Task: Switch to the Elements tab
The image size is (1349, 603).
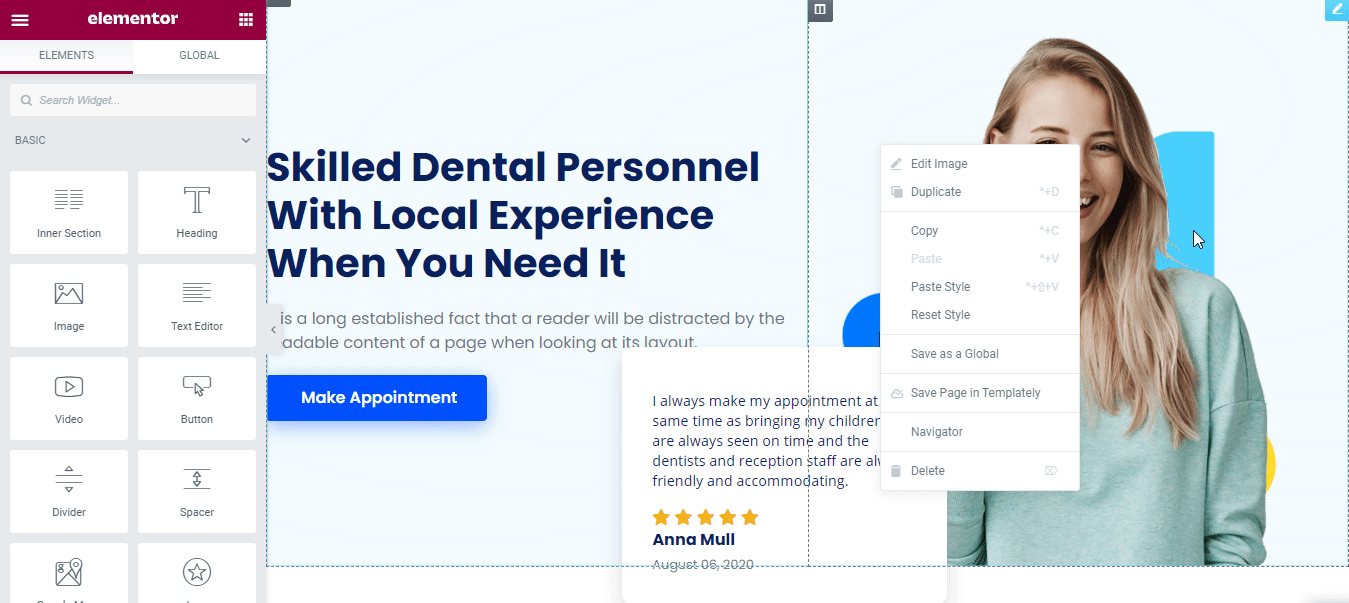Action: 66,56
